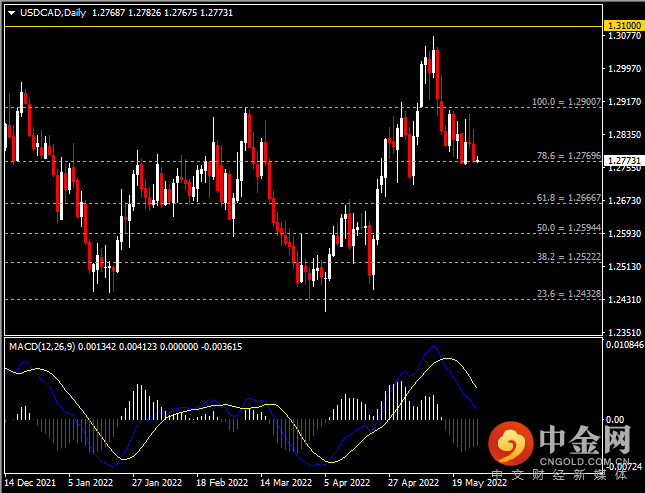645x493 pixels.
Task: Select the date label 14 Dec 2021
Action: [30, 482]
